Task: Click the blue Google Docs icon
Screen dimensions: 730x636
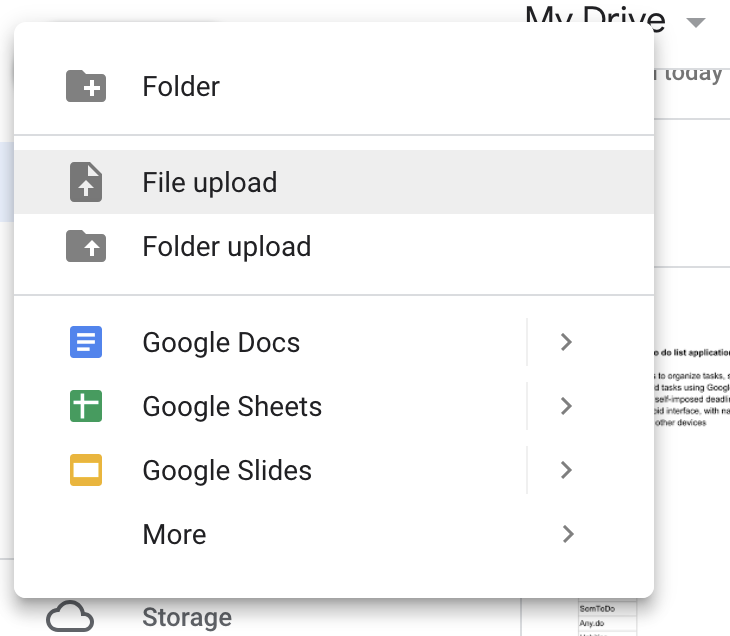Action: point(86,342)
